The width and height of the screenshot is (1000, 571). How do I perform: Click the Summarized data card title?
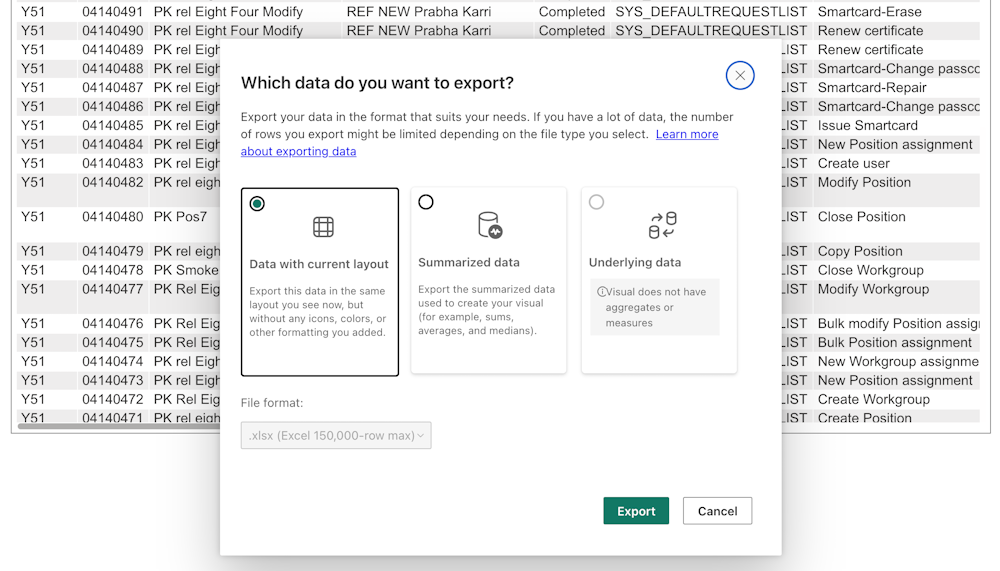coord(469,262)
